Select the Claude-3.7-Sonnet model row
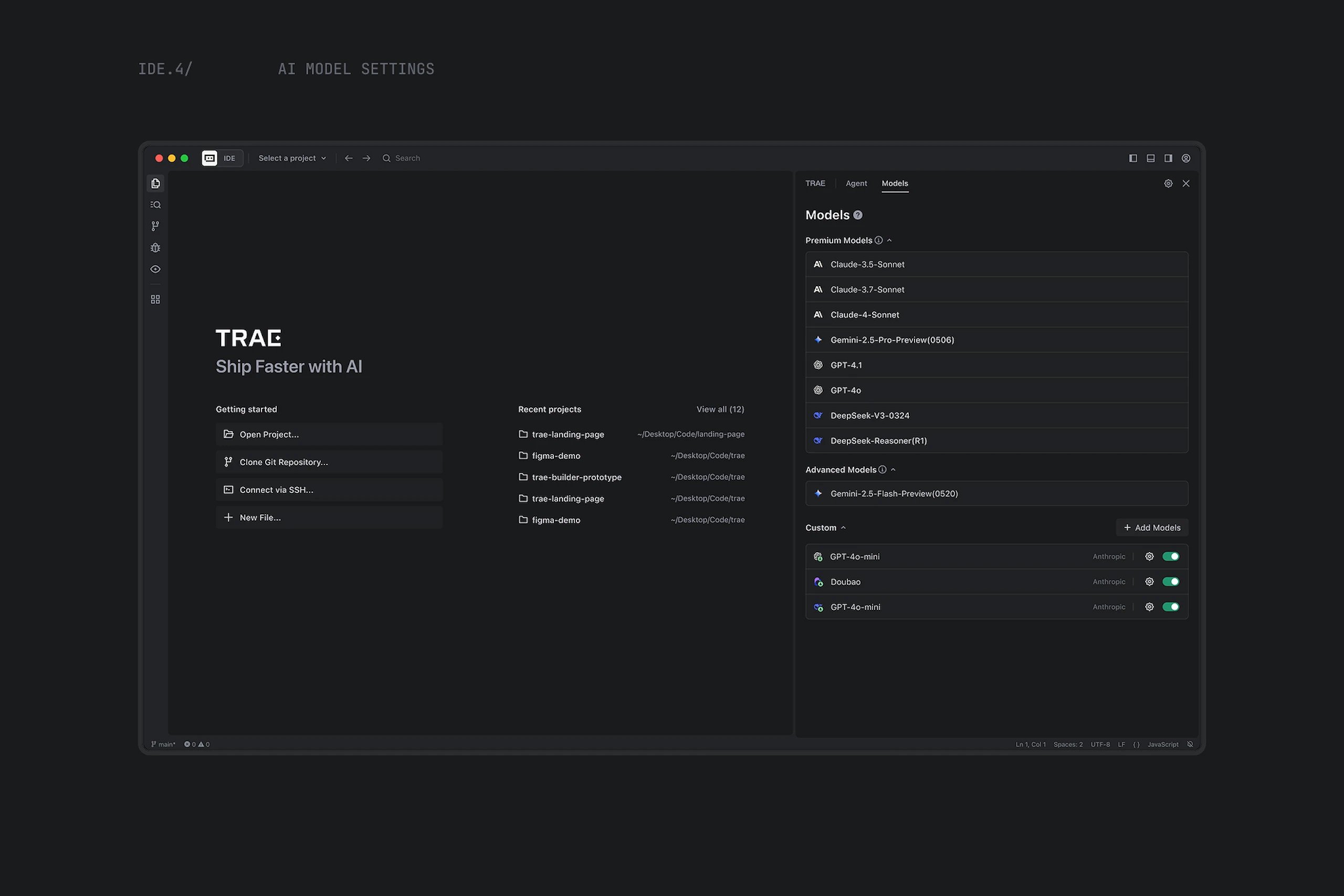The width and height of the screenshot is (1344, 896). click(x=996, y=290)
